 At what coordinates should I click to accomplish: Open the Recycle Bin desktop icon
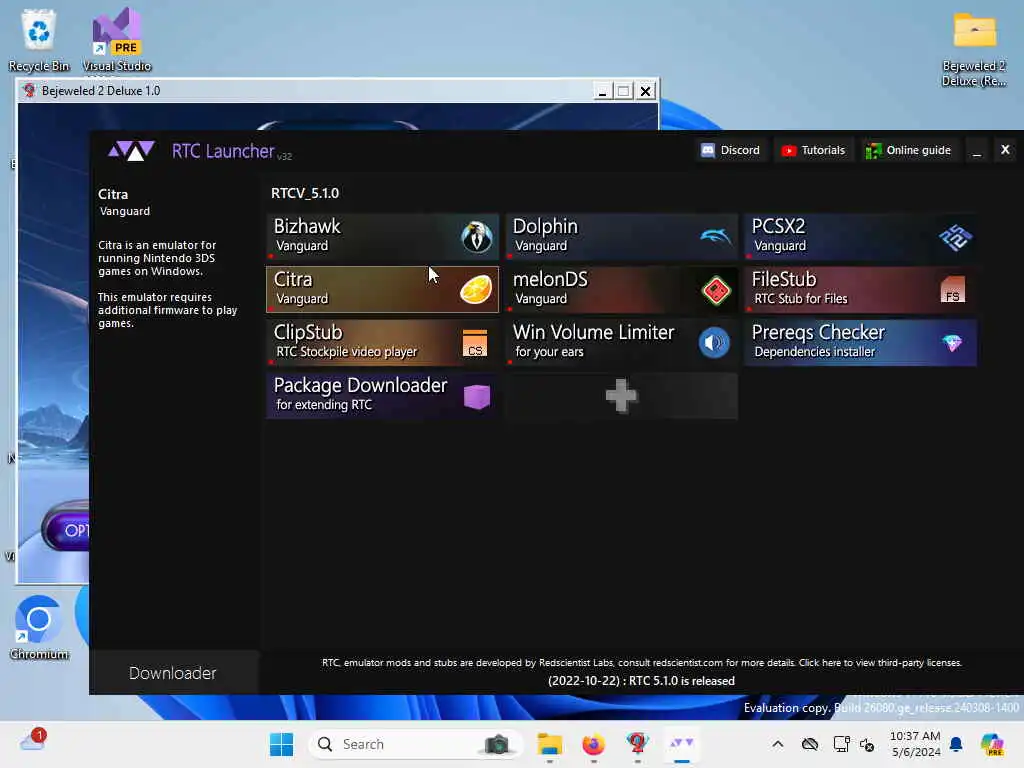(x=39, y=40)
